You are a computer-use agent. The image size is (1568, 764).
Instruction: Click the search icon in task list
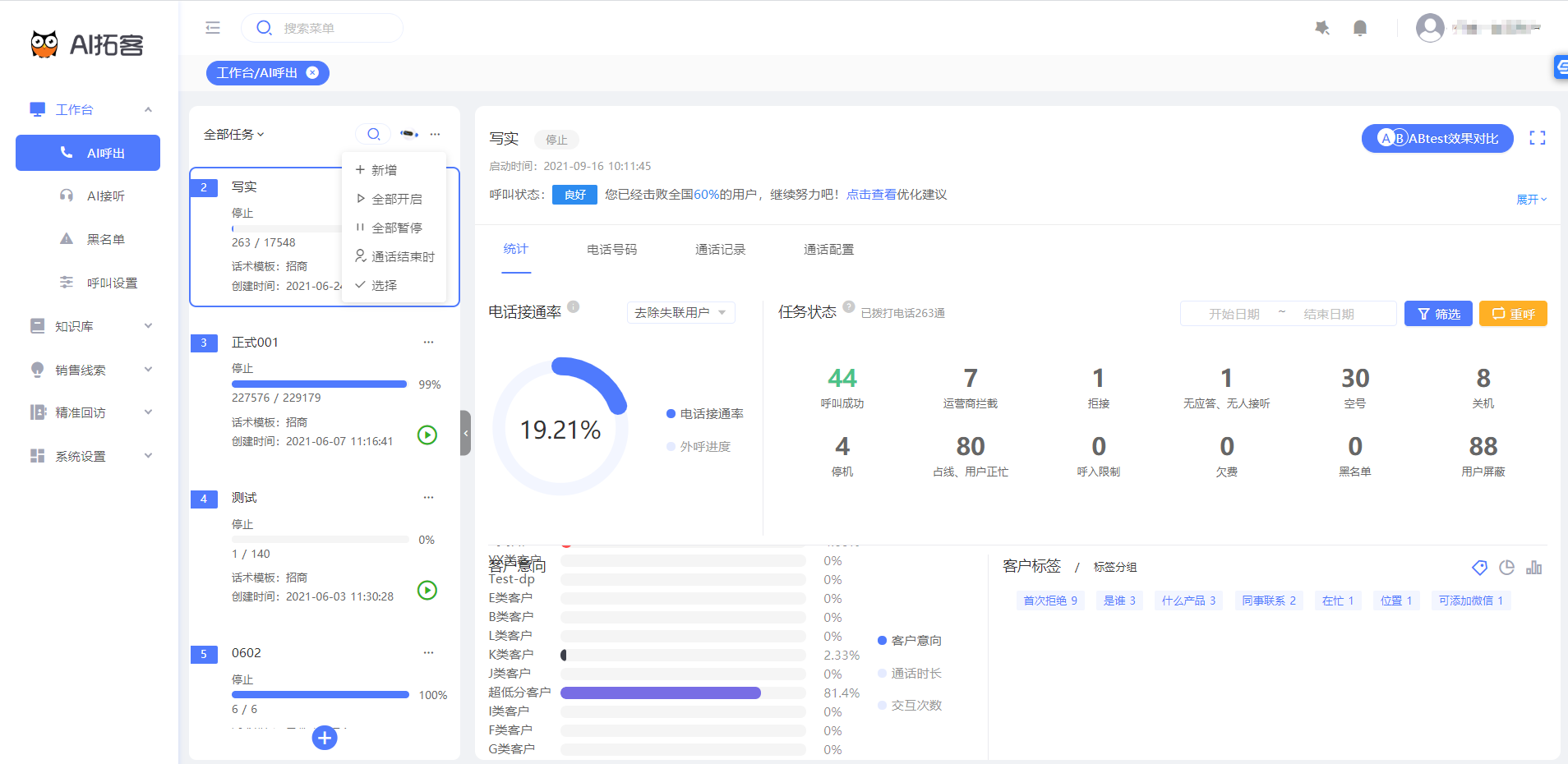click(x=373, y=134)
